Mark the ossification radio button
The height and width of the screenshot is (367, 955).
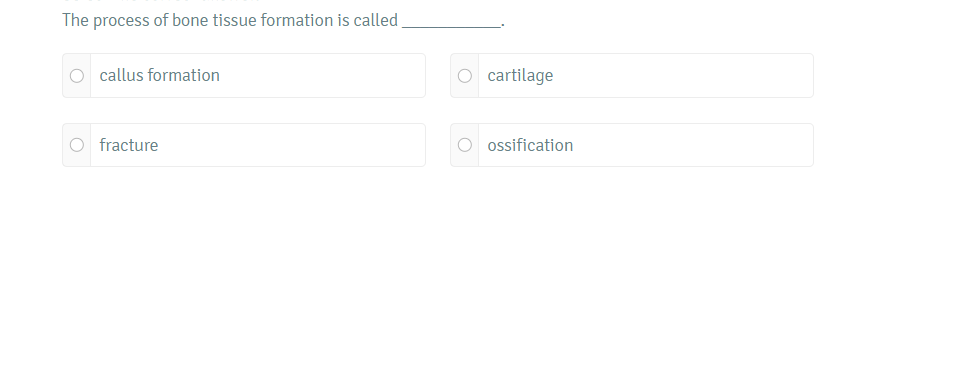click(465, 145)
